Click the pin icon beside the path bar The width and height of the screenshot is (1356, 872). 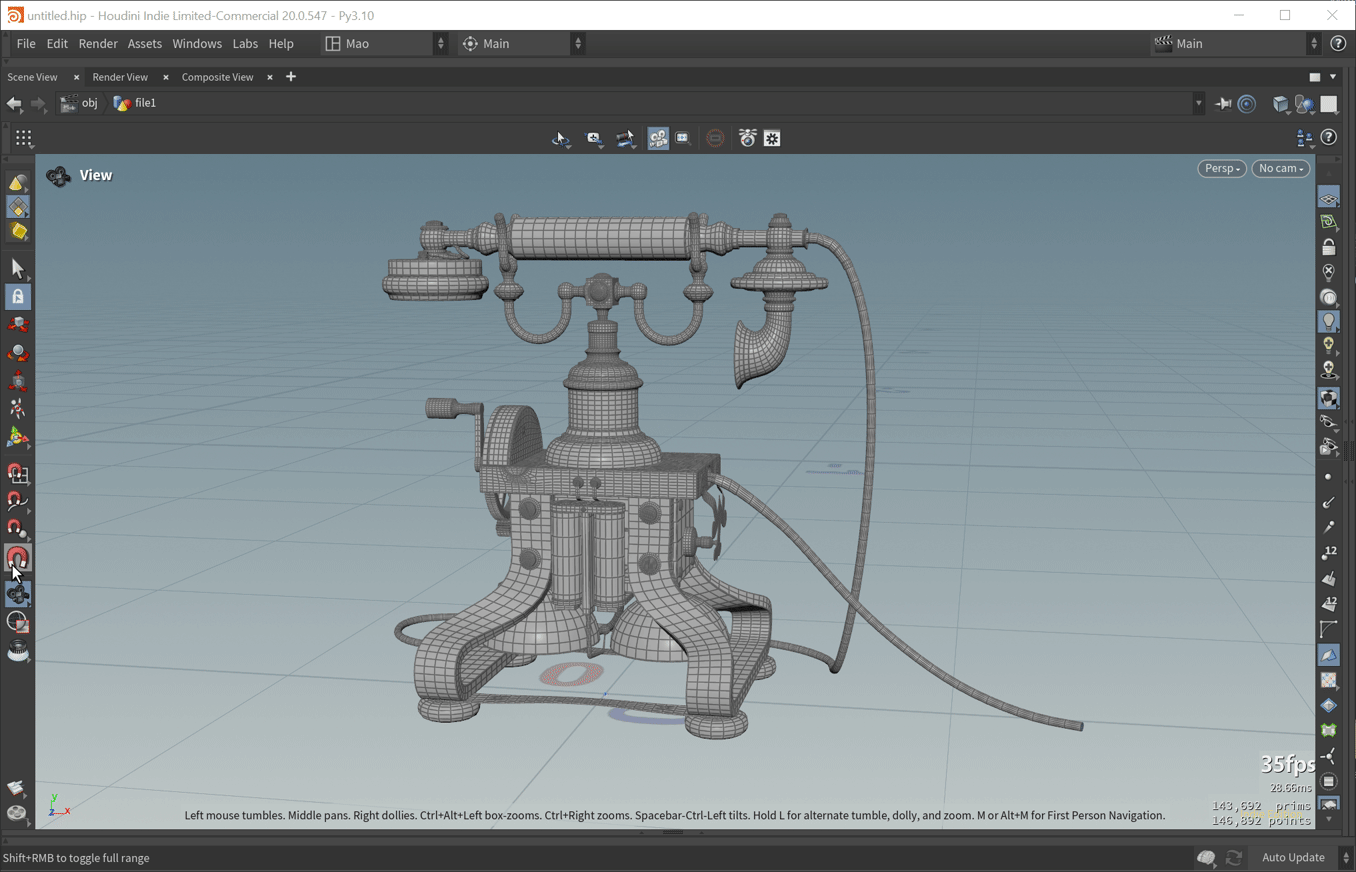(x=1223, y=103)
